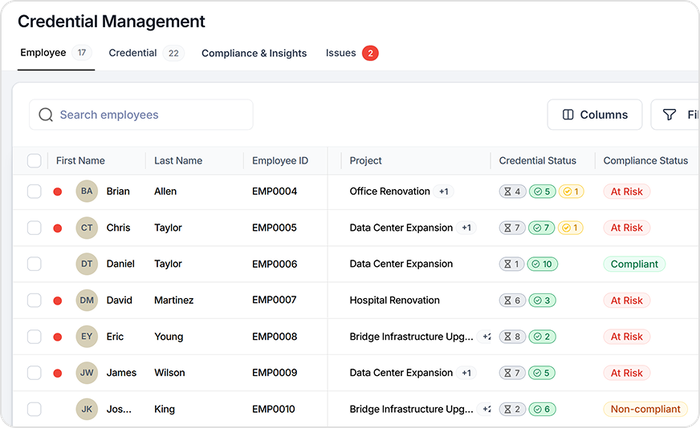Click the JK avatar in King's row
The height and width of the screenshot is (428, 700).
[87, 409]
